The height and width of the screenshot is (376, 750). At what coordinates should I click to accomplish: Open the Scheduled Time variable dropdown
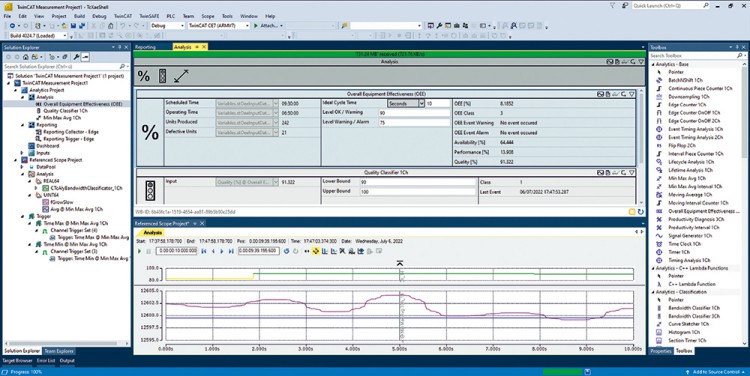(276, 103)
